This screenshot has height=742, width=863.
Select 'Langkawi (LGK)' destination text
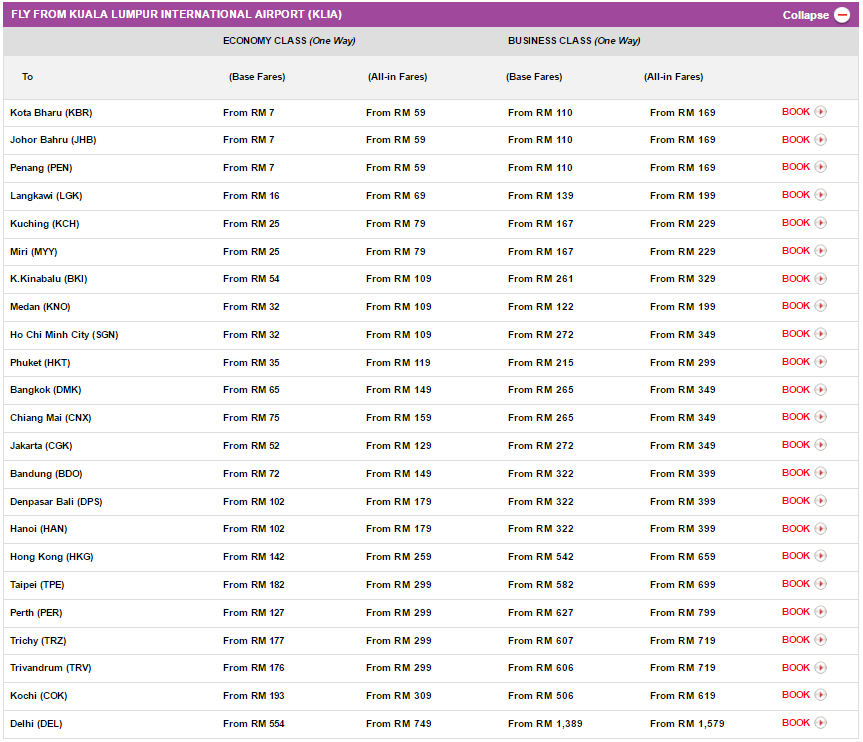[46, 196]
